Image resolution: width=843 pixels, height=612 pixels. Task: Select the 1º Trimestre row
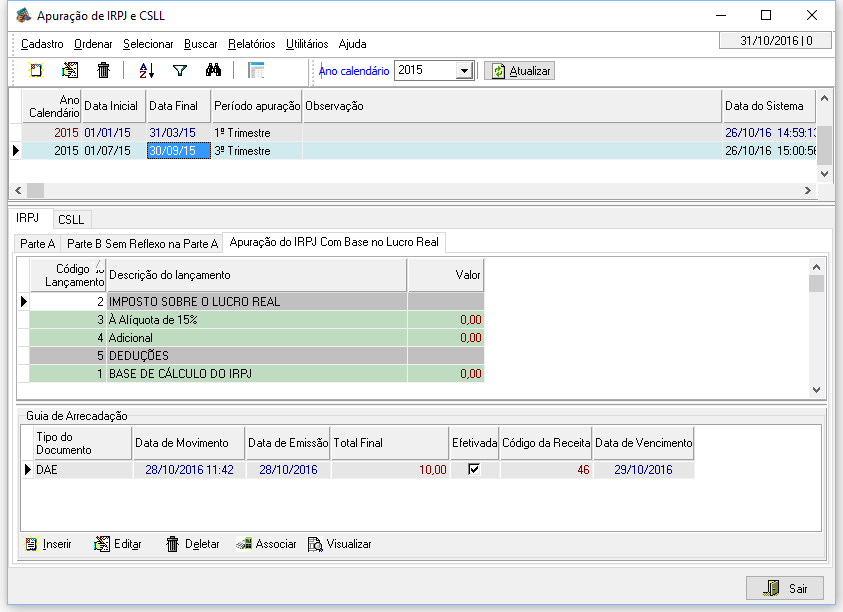242,133
